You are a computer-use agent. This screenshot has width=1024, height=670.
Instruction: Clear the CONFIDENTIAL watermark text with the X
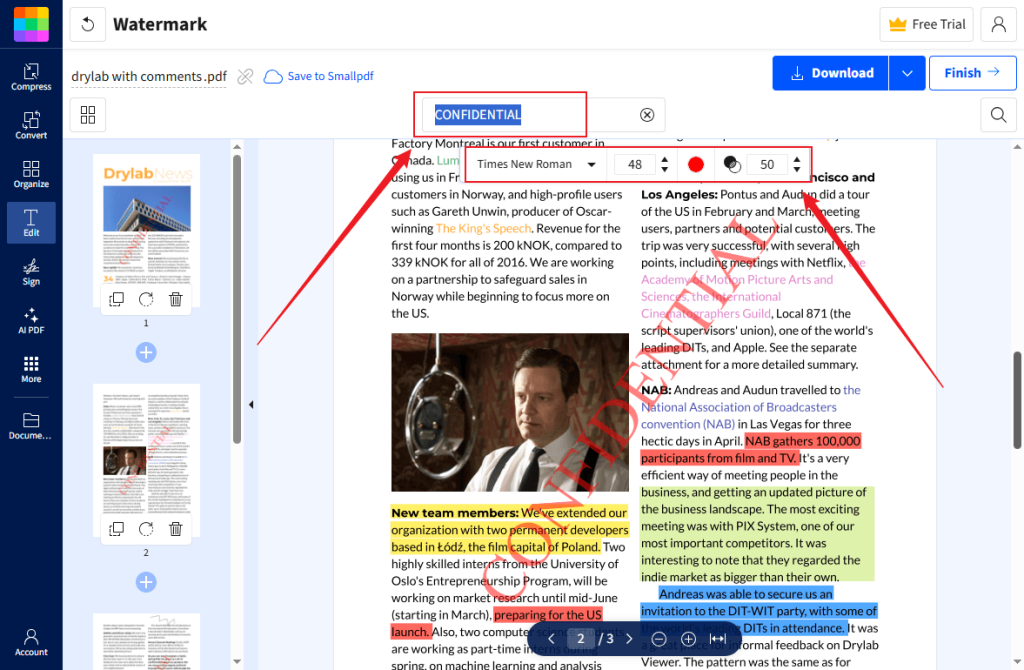tap(647, 114)
